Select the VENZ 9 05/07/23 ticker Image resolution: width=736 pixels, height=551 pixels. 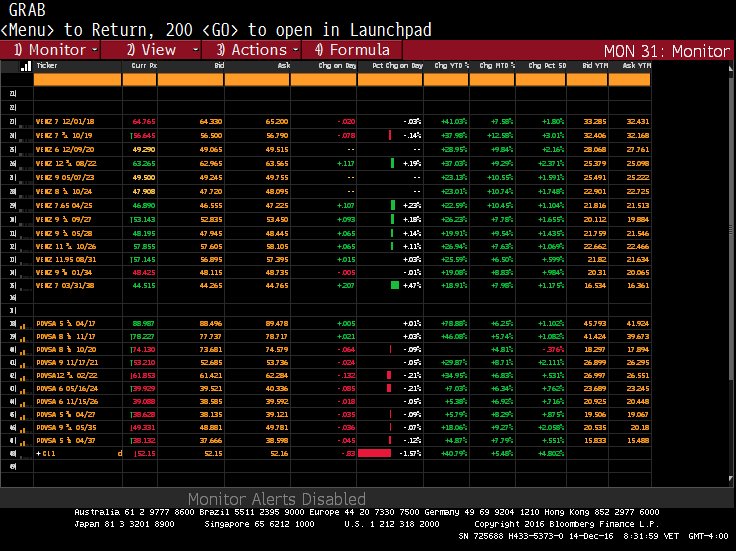(x=65, y=178)
